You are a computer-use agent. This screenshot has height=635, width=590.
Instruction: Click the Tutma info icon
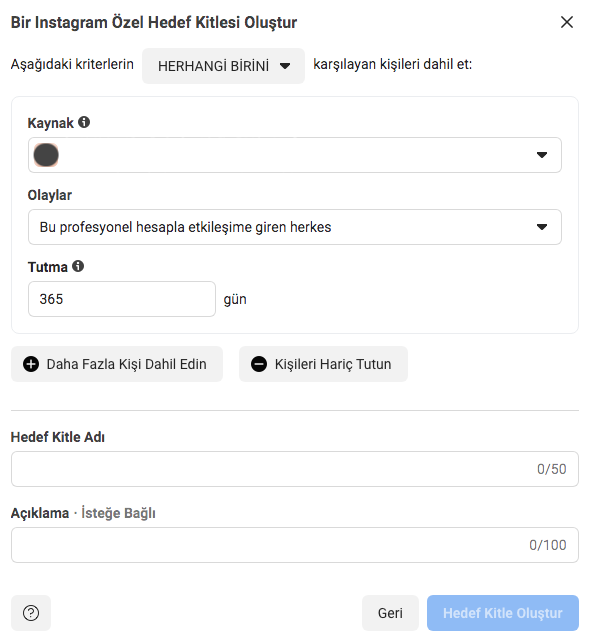[78, 266]
